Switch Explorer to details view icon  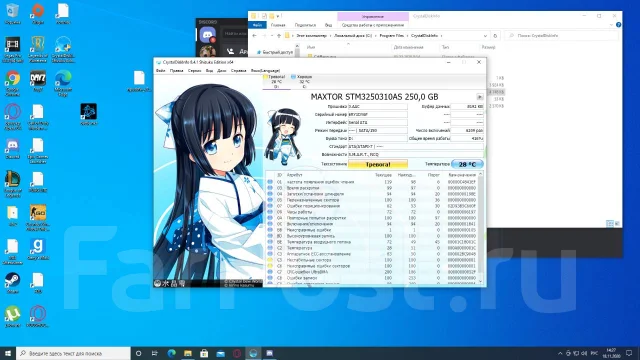pos(609,223)
